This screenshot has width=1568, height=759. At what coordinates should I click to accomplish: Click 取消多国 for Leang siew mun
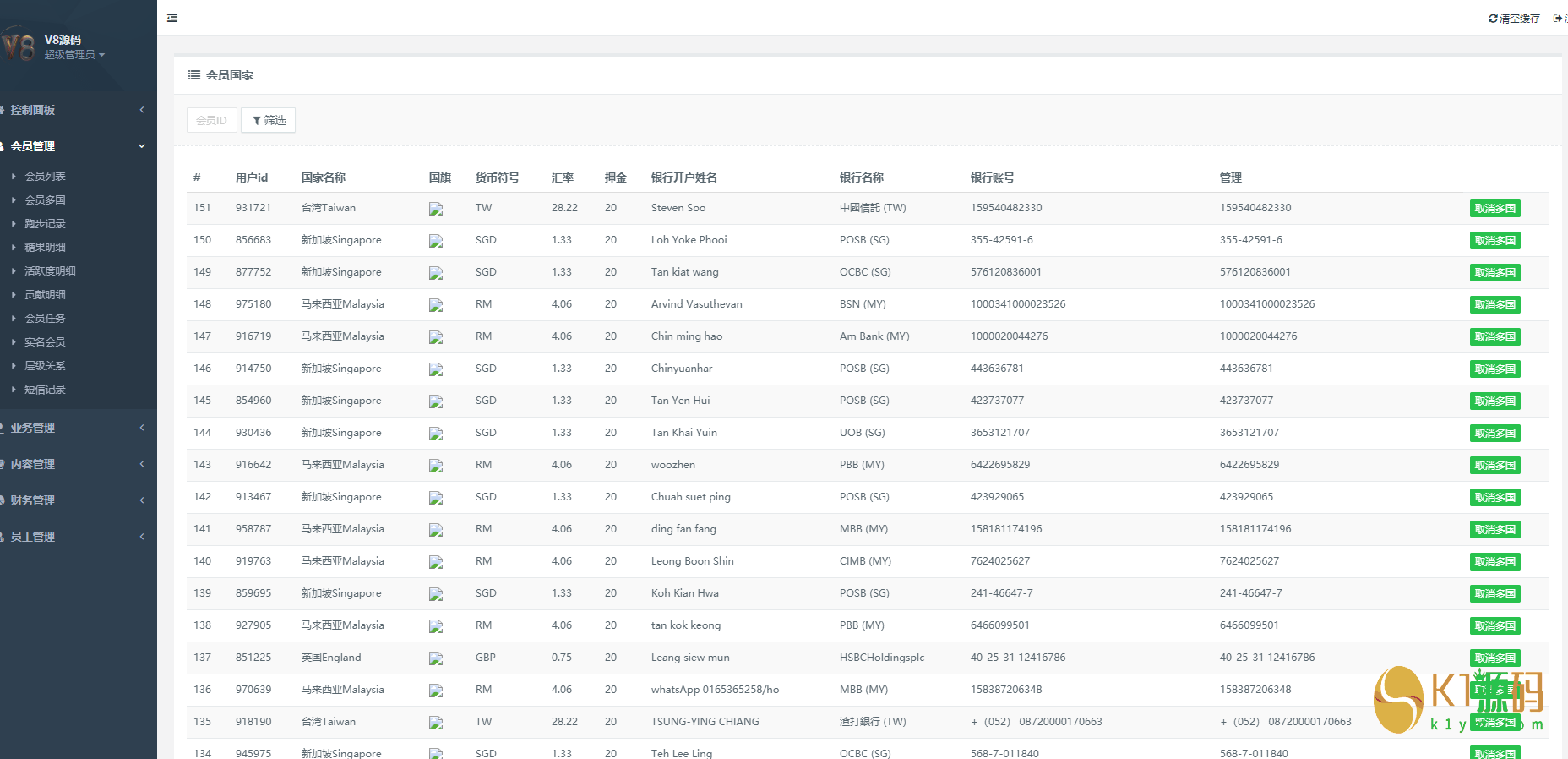pos(1494,658)
